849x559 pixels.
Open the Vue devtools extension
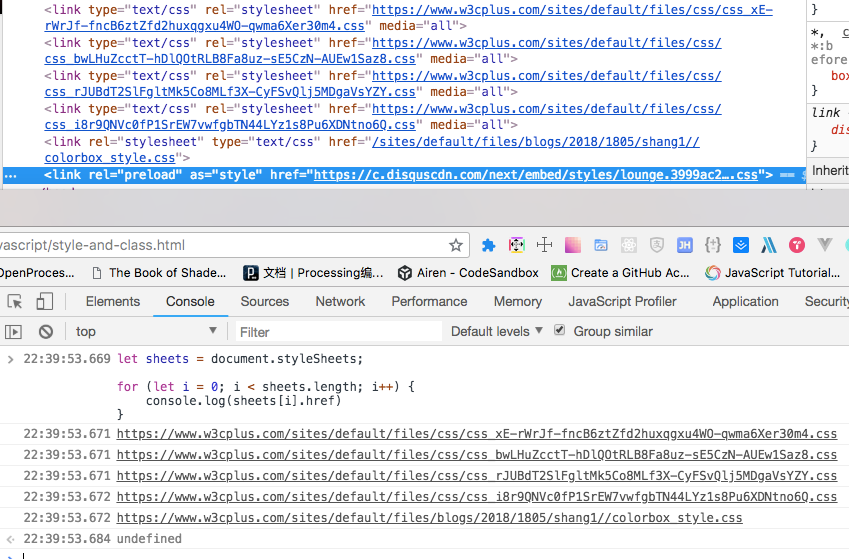click(825, 245)
